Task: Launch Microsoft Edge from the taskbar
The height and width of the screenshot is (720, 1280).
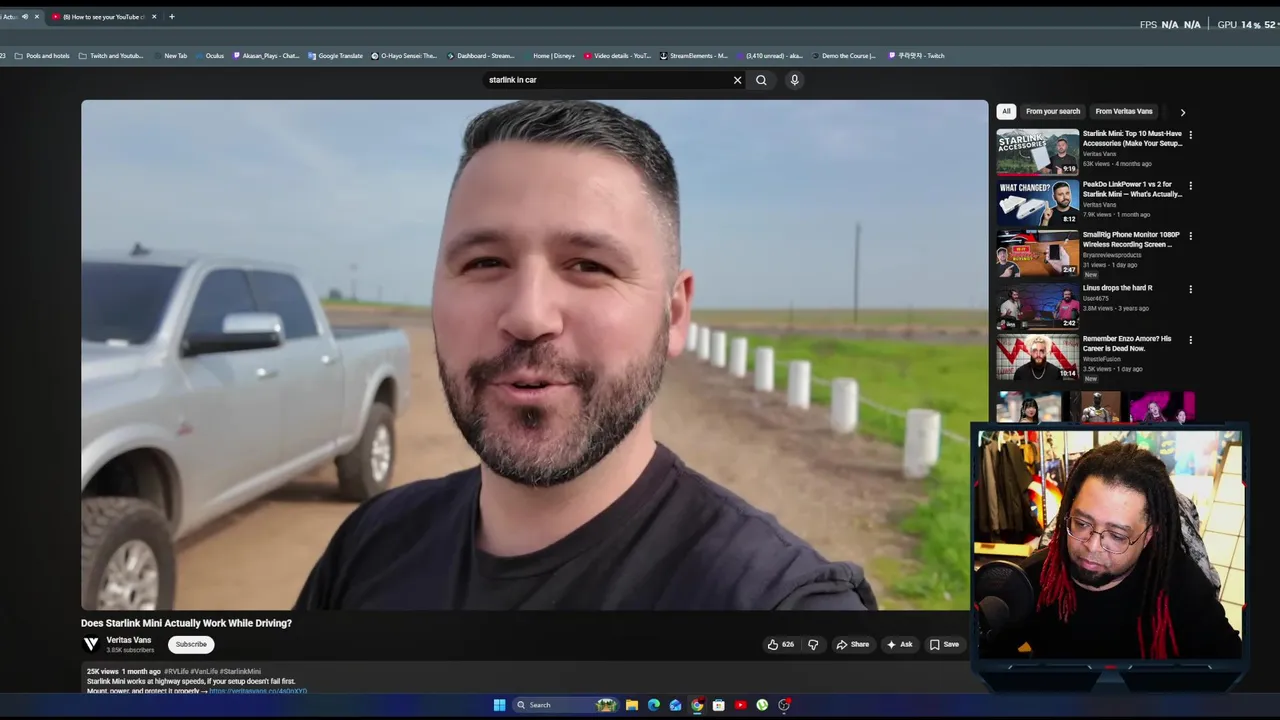Action: 654,705
